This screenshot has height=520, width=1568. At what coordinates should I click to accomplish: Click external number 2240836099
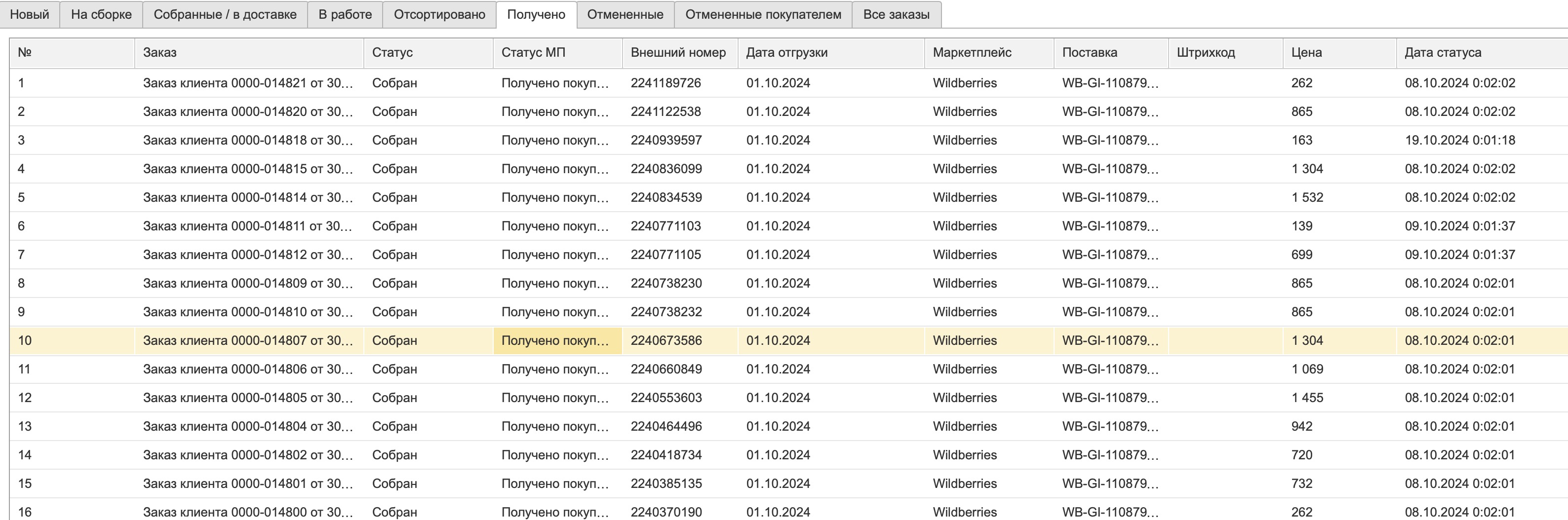[x=666, y=169]
